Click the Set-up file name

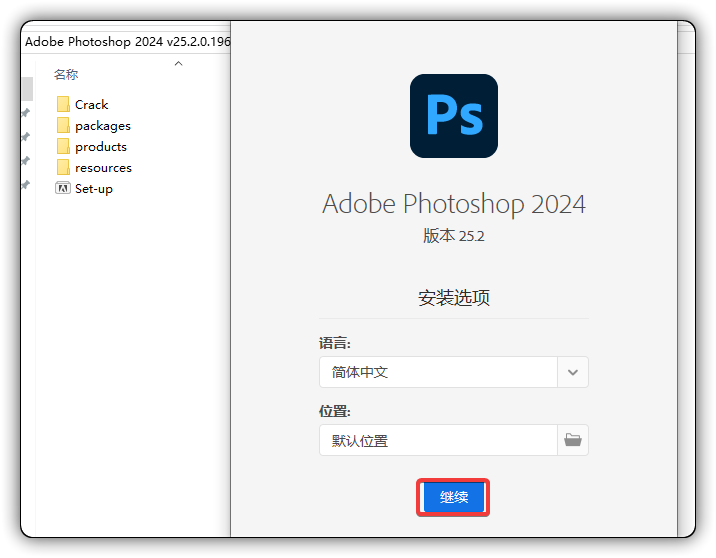[94, 189]
